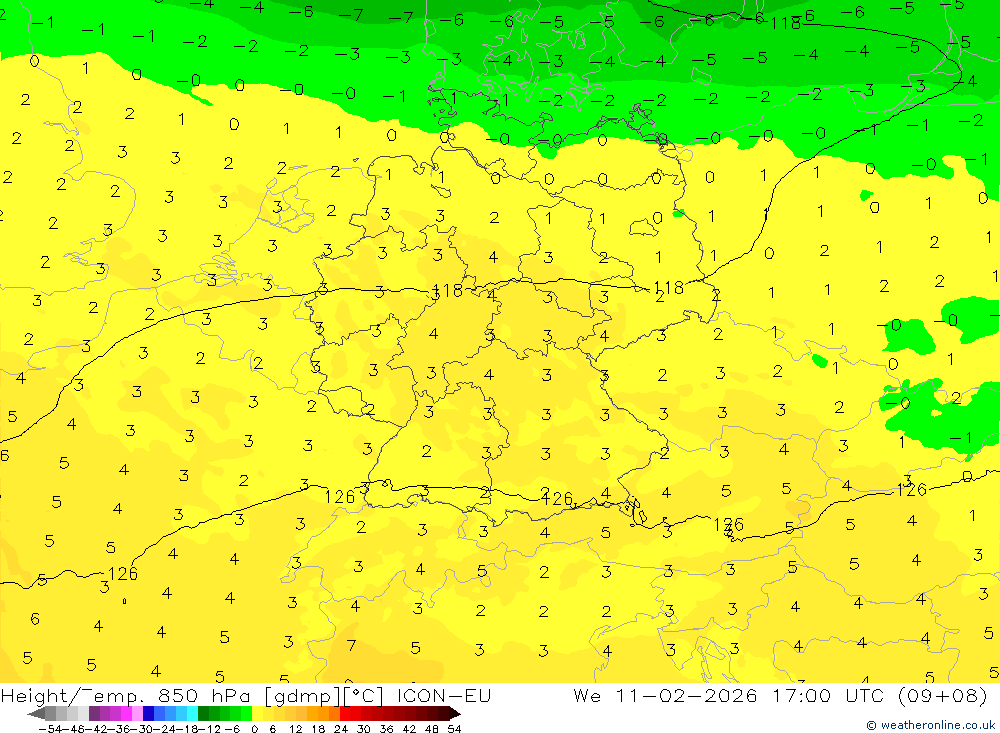Click the '12' label on the color scale

(x=295, y=729)
